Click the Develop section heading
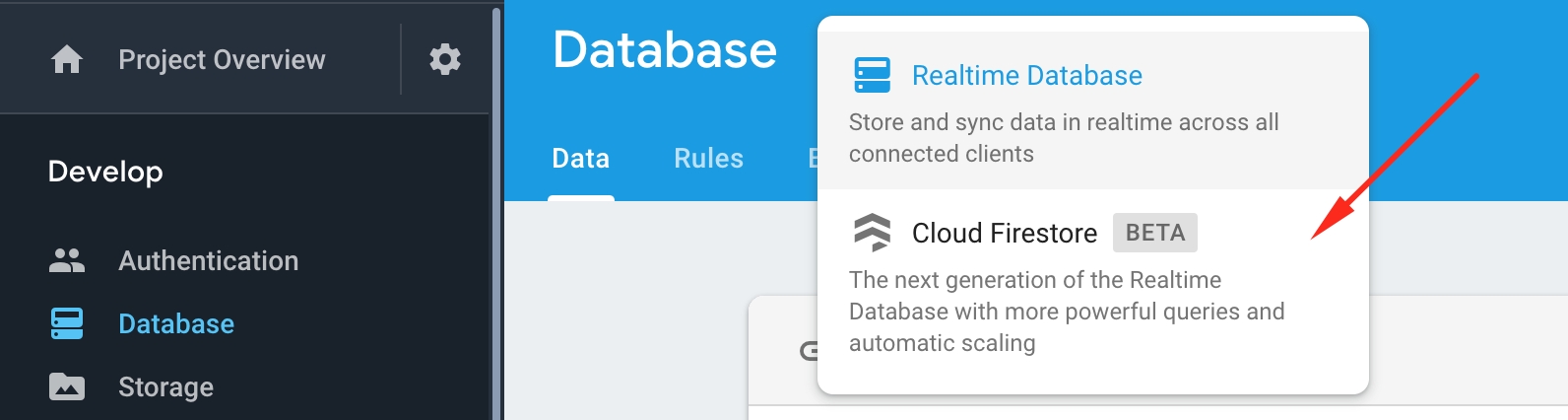 105,172
